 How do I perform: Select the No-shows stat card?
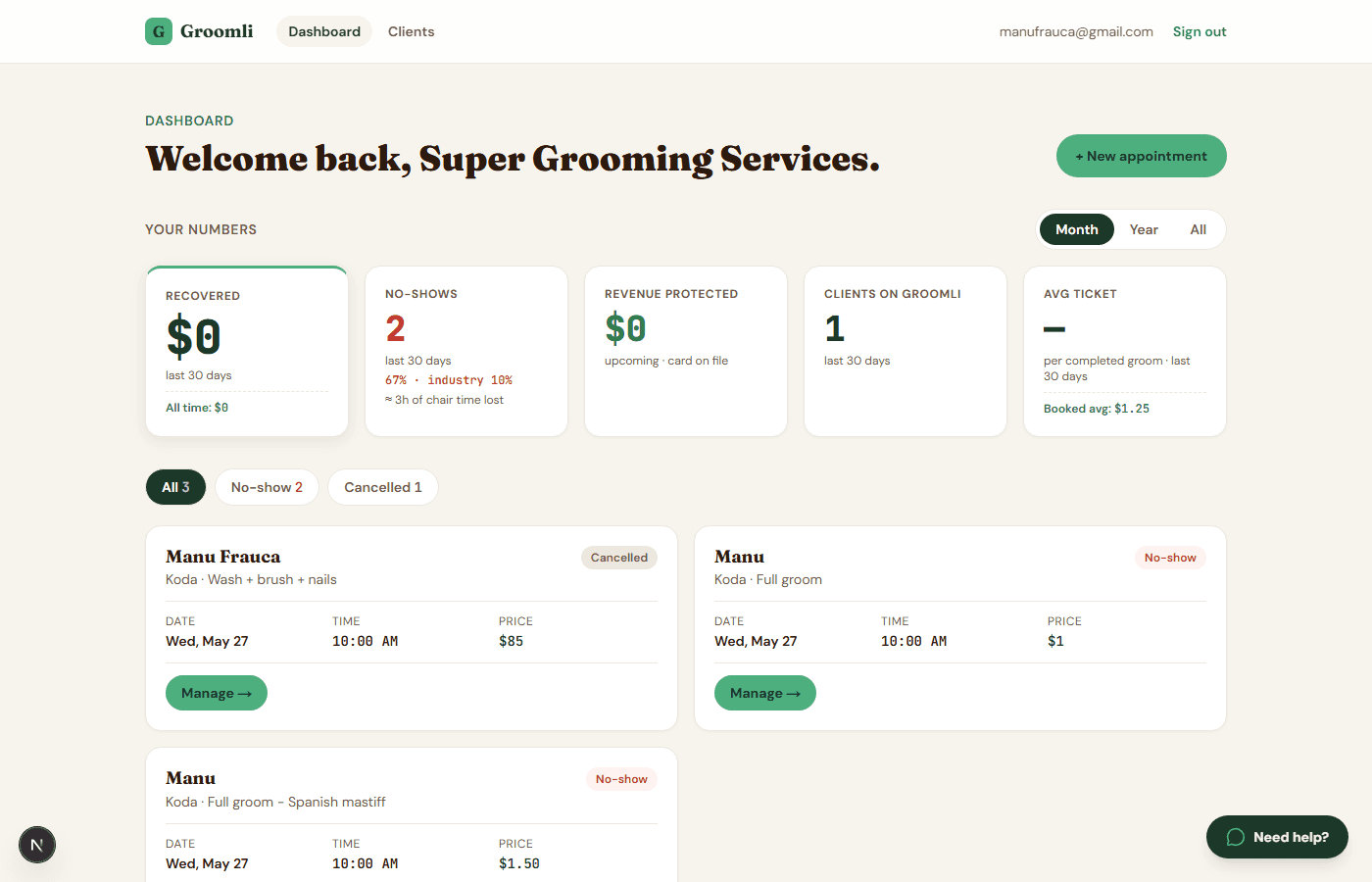466,351
